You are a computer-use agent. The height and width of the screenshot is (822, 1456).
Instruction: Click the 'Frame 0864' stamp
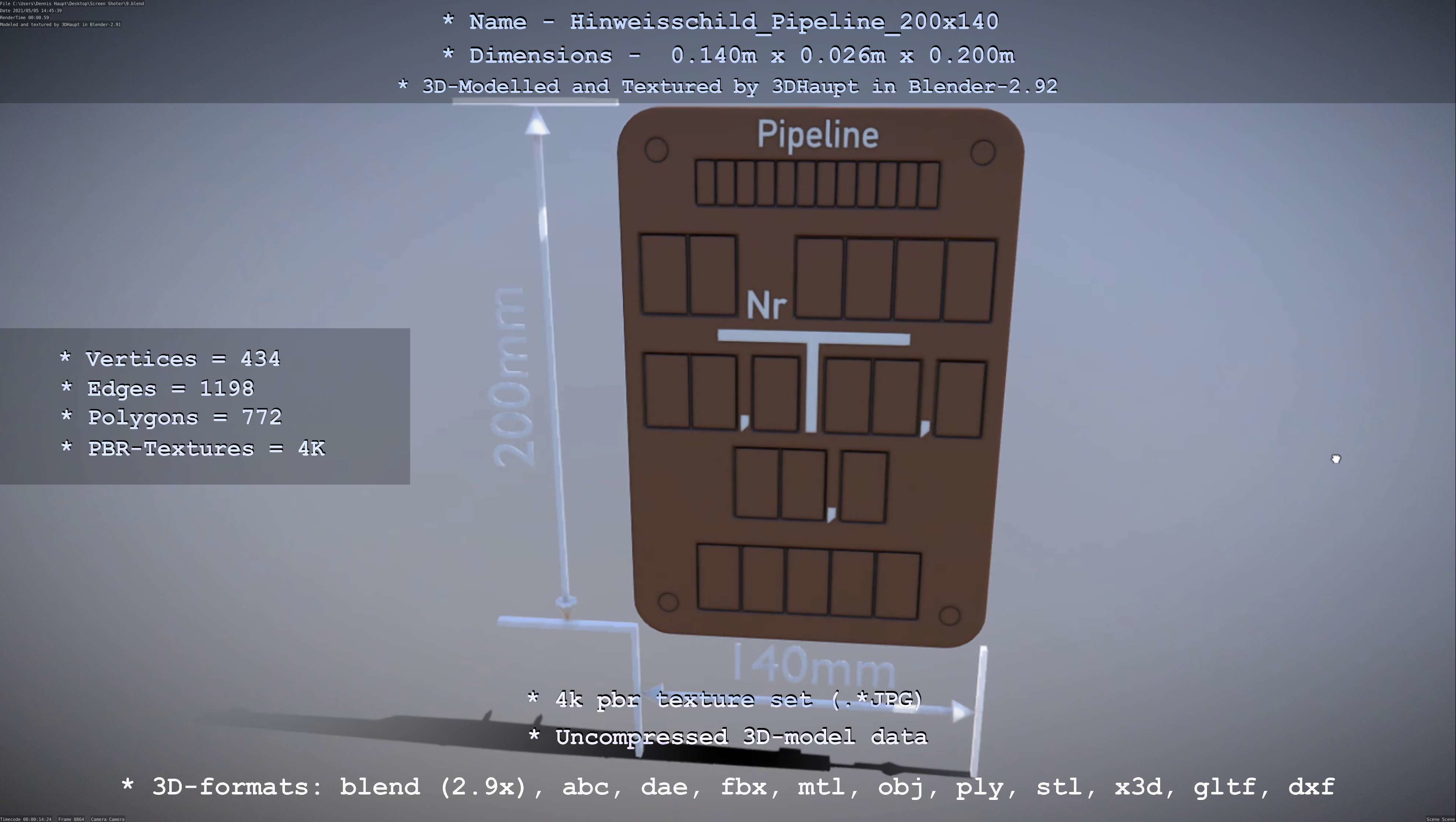[71, 819]
